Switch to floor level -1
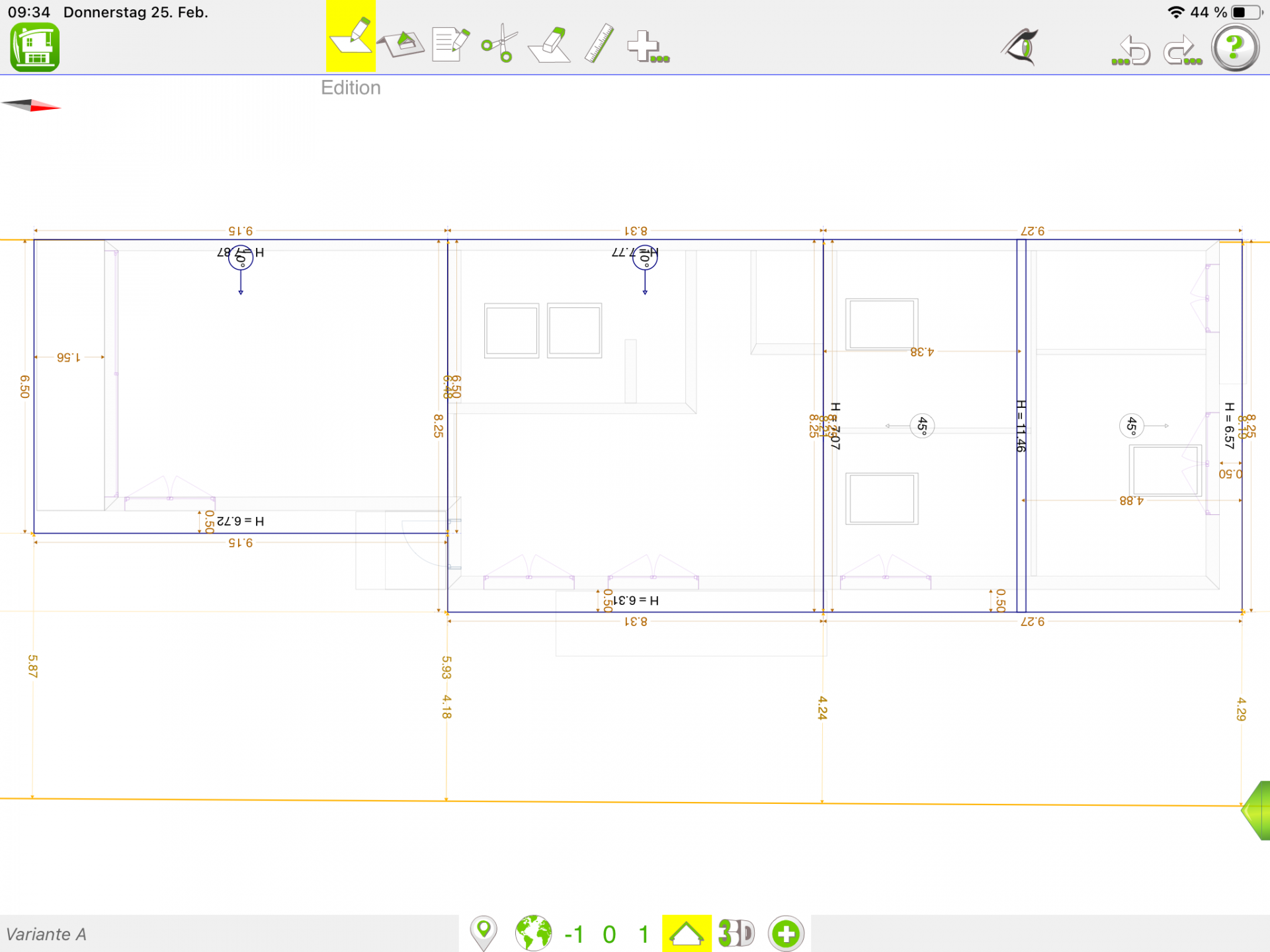Viewport: 1270px width, 952px height. [x=573, y=934]
